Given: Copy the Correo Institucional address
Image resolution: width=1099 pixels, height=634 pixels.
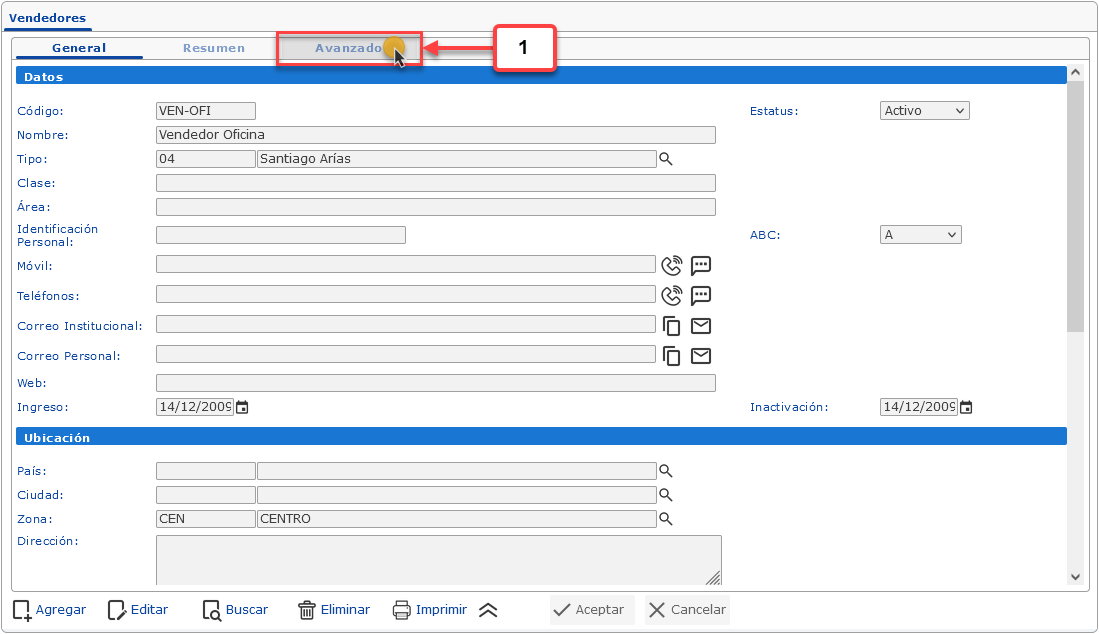Looking at the screenshot, I should 672,326.
